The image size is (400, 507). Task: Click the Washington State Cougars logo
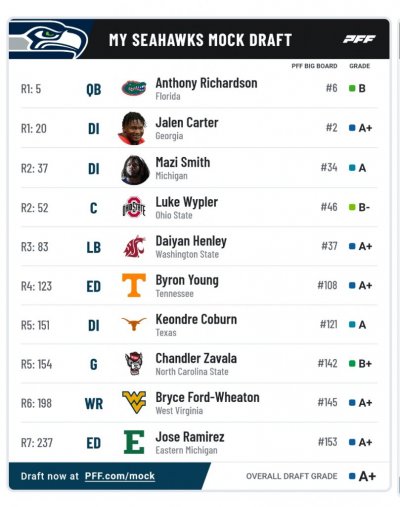click(134, 247)
